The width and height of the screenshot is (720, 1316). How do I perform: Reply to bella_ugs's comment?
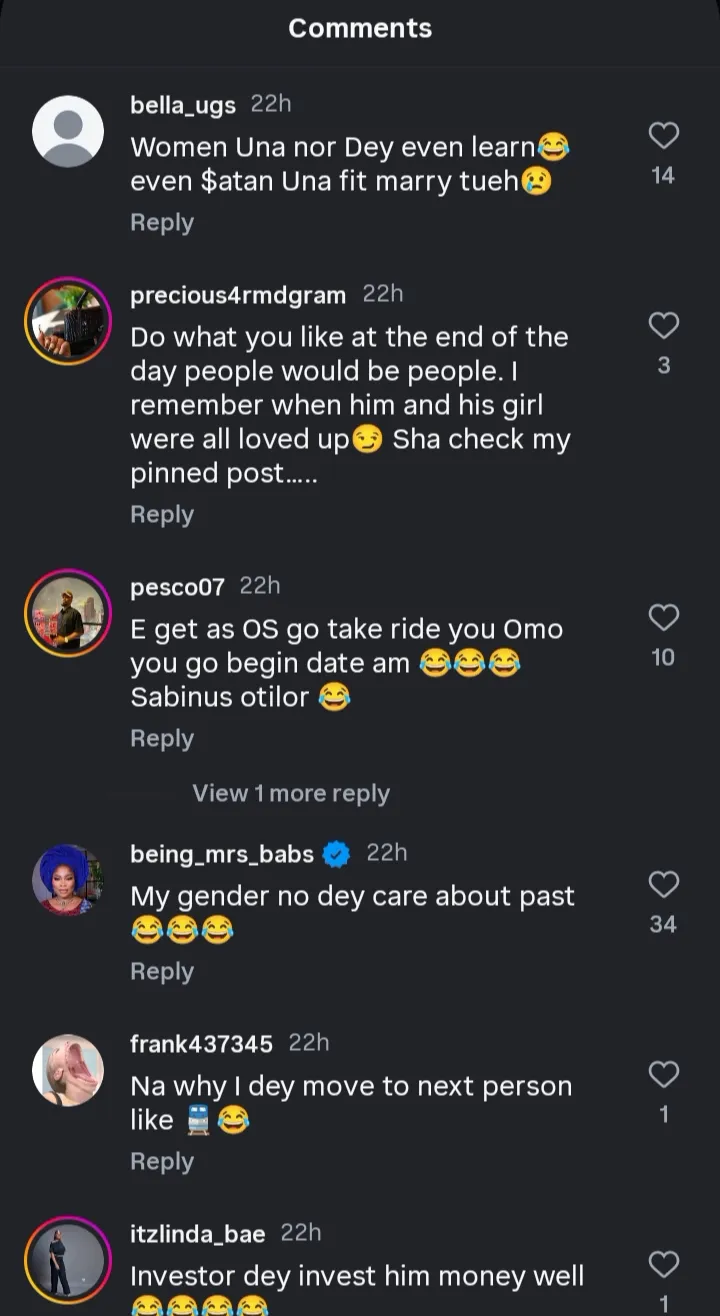pos(162,223)
